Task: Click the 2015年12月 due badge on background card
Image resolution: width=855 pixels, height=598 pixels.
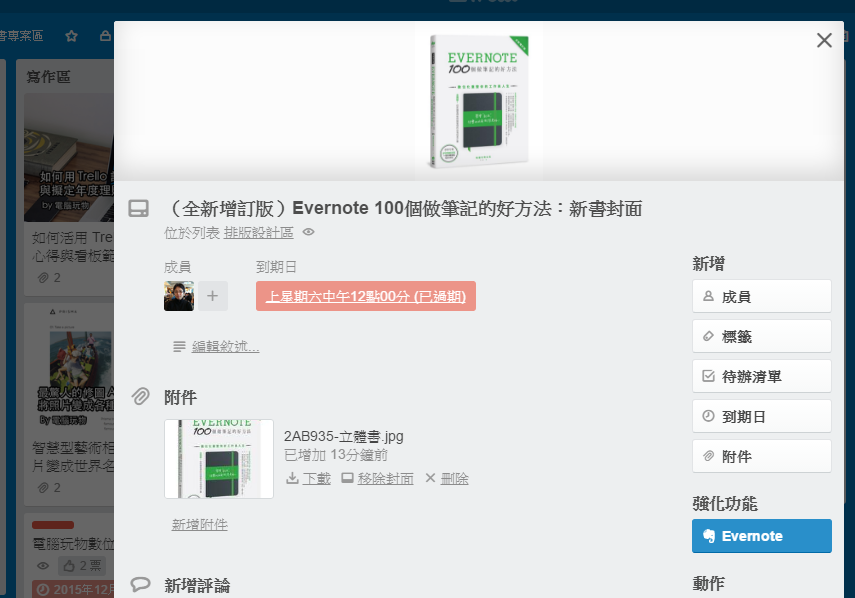Action: (x=74, y=589)
